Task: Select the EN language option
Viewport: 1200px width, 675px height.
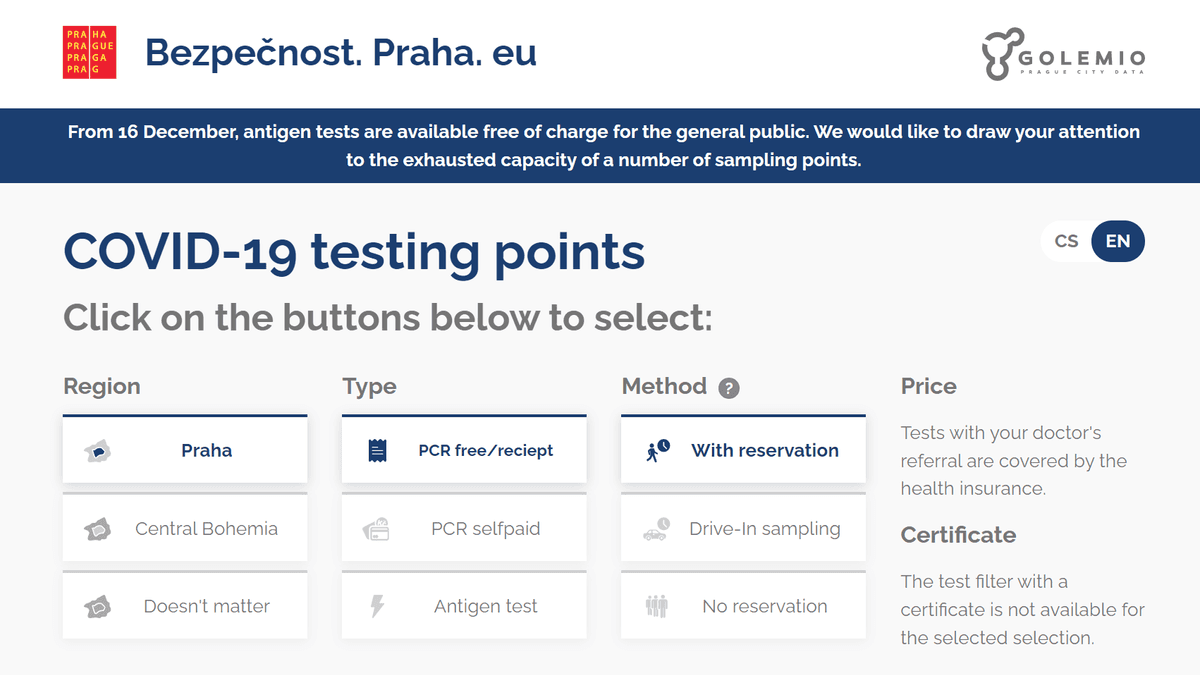Action: coord(1117,241)
